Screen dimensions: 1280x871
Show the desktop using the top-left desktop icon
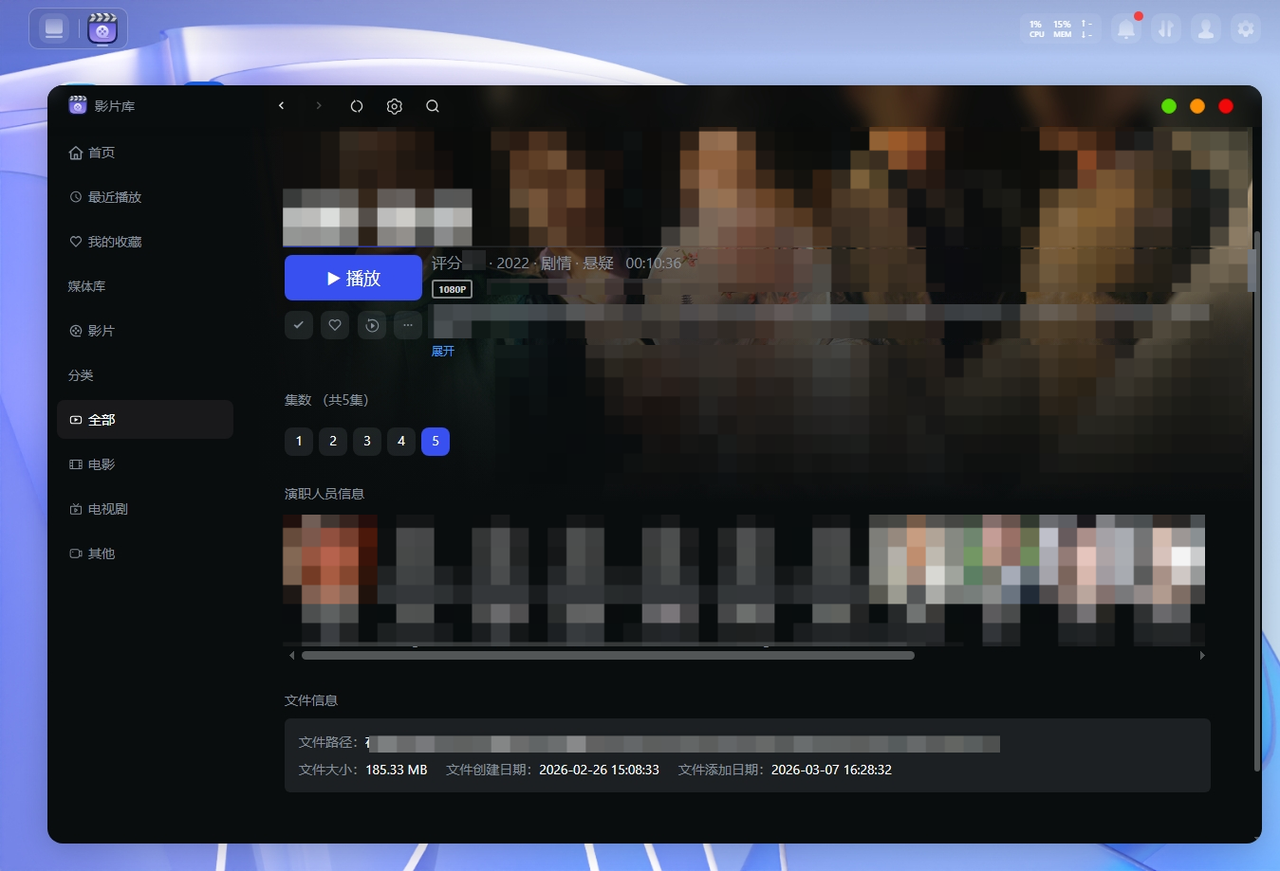(x=54, y=29)
